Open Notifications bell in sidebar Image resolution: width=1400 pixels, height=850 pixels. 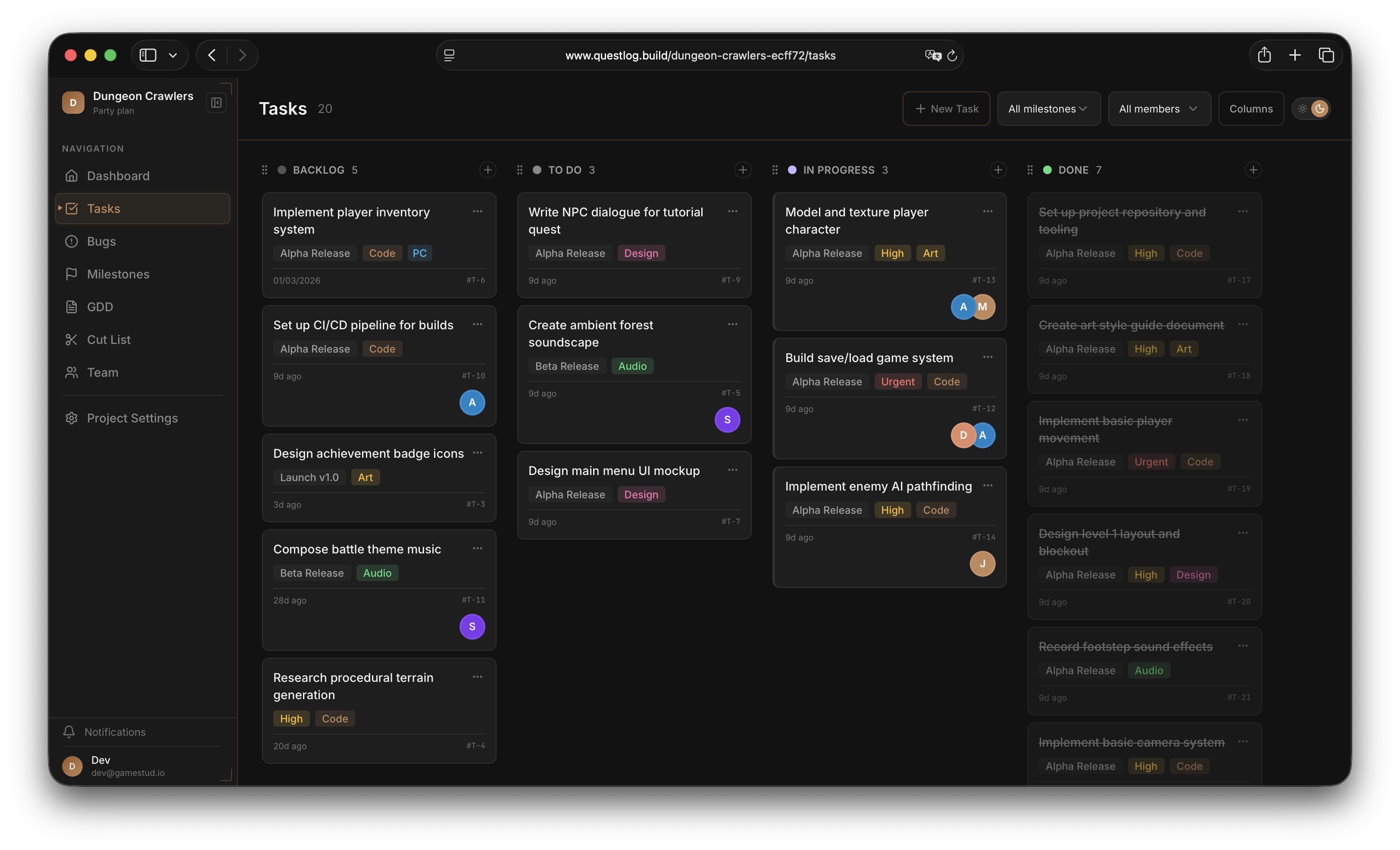coord(69,732)
